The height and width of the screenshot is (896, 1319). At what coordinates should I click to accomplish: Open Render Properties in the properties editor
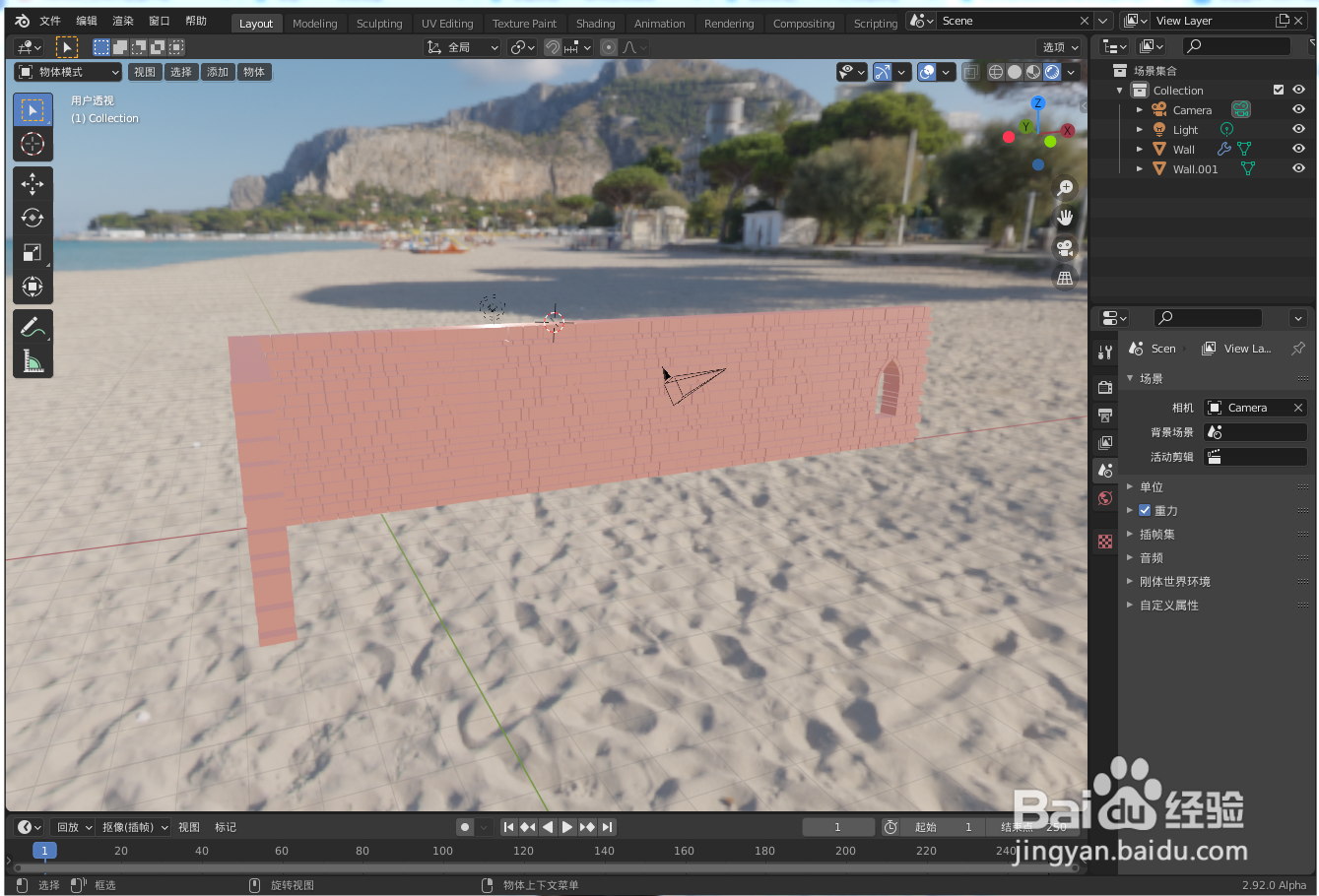(1105, 387)
